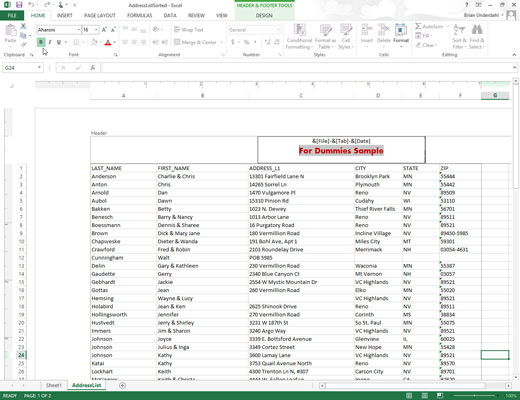This screenshot has height=400, width=520.
Task: Click the Save icon in quick access toolbar
Action: pyautogui.click(x=19, y=5)
